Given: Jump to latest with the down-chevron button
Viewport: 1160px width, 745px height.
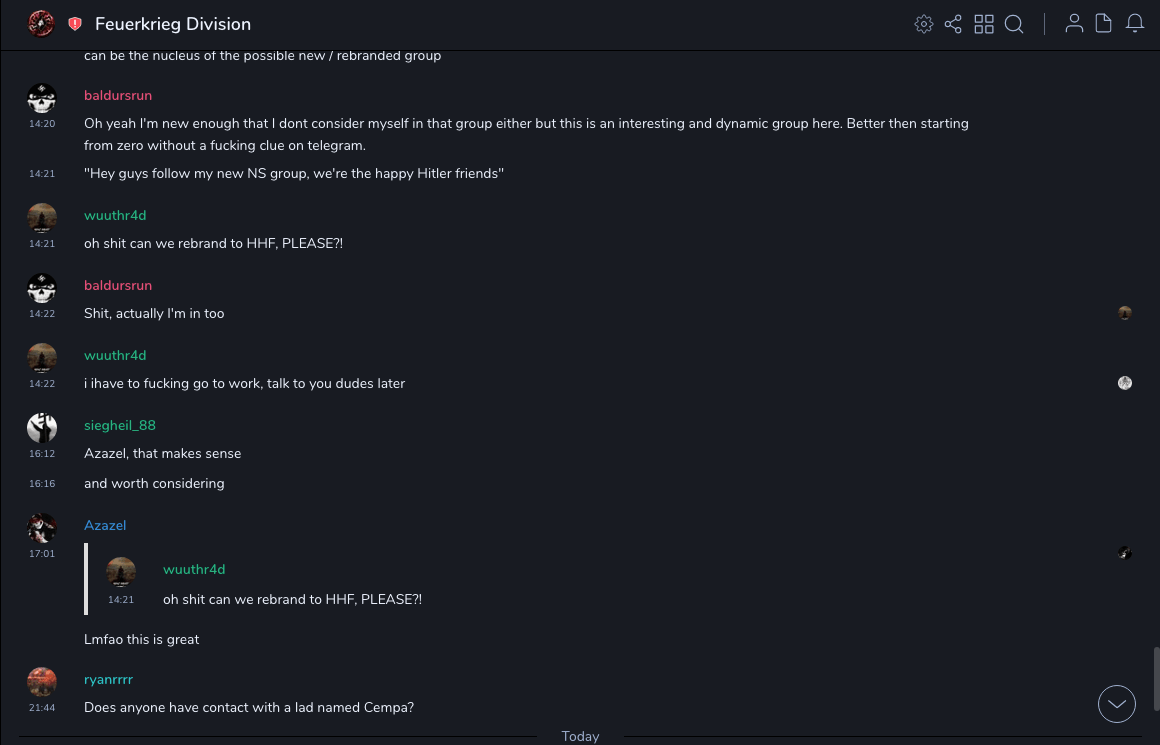Looking at the screenshot, I should tap(1117, 704).
